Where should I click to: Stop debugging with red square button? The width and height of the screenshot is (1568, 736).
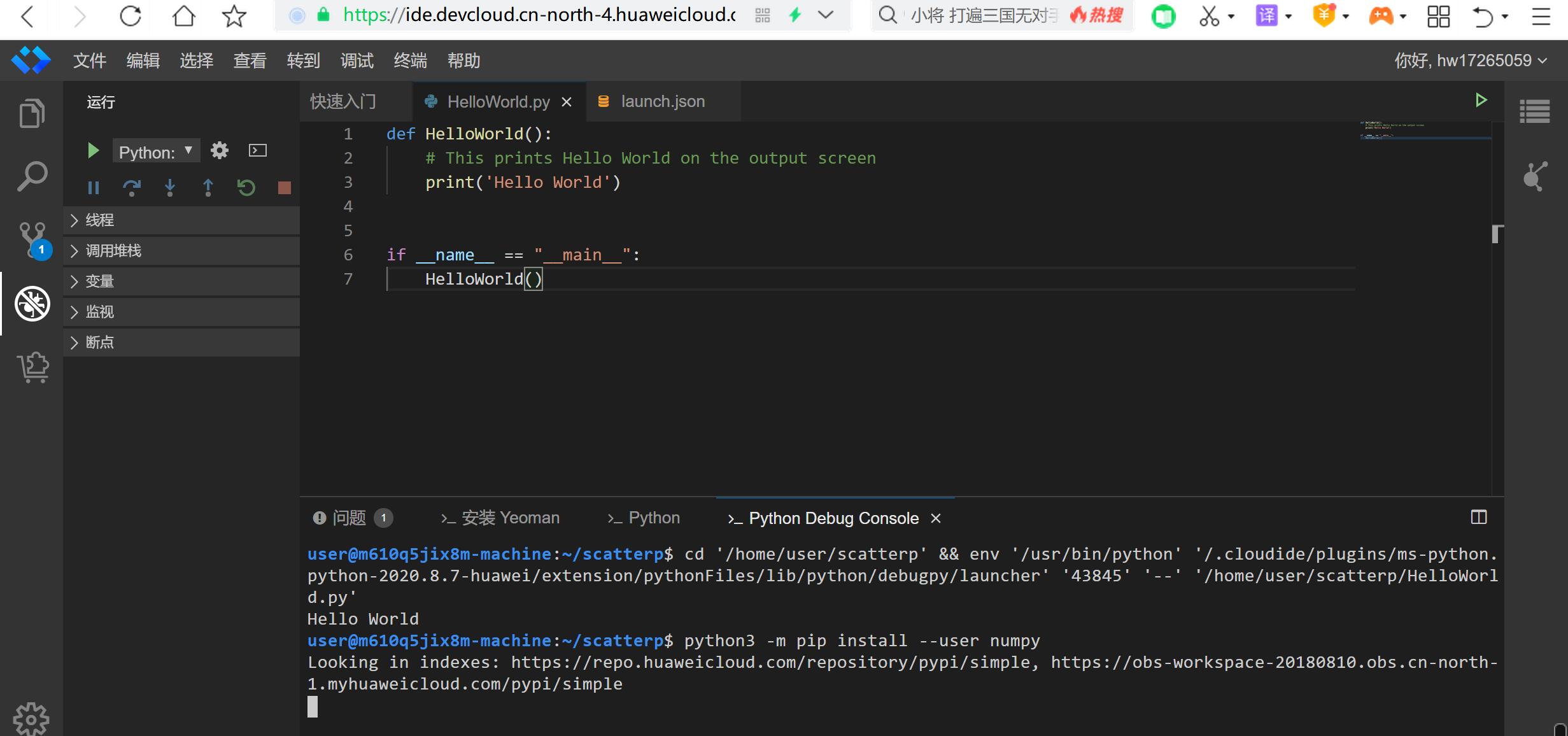(x=285, y=187)
